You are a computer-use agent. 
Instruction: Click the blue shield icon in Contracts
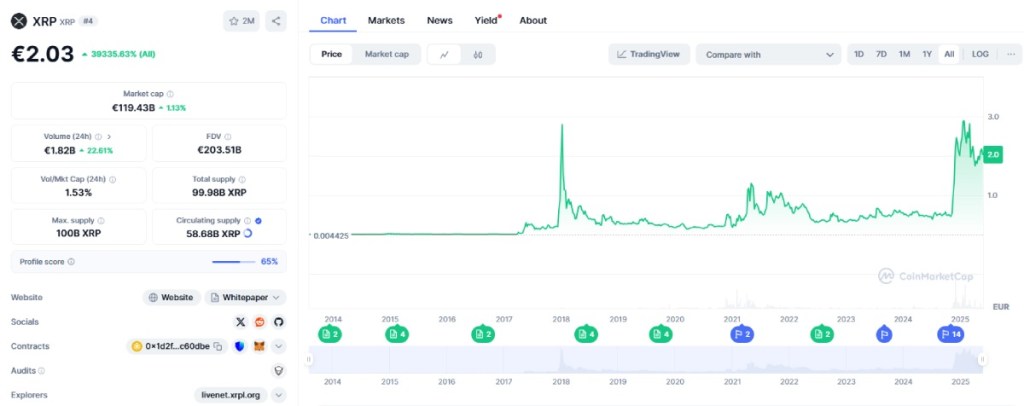click(240, 346)
